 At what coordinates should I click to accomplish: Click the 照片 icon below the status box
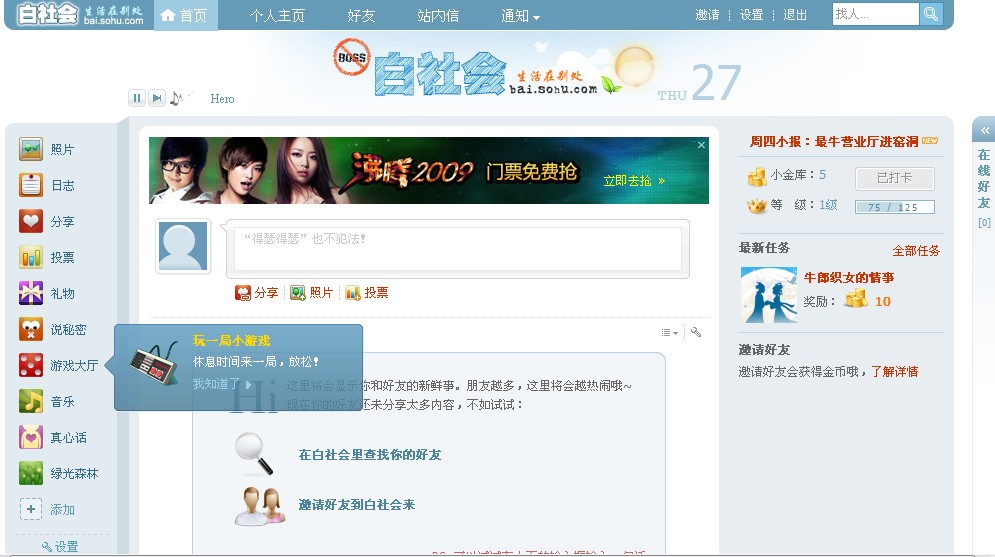coord(298,292)
